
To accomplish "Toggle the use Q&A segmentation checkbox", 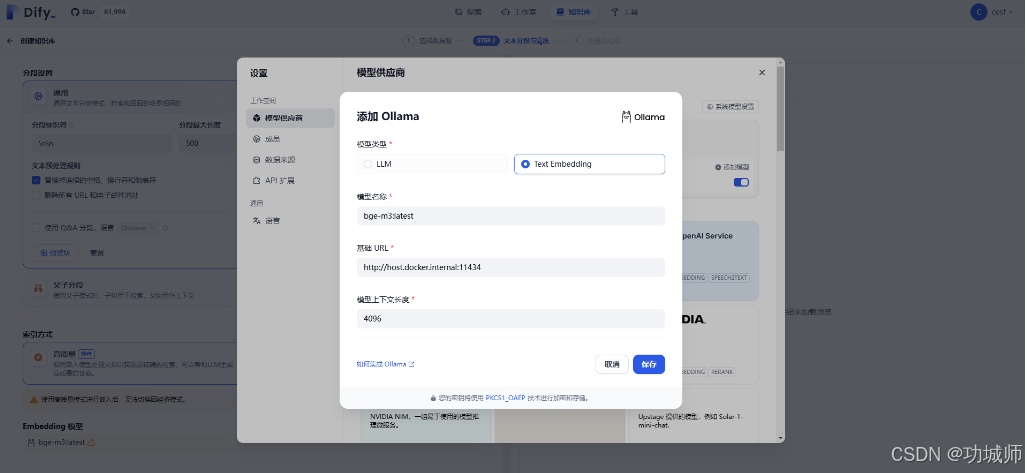I will point(36,228).
